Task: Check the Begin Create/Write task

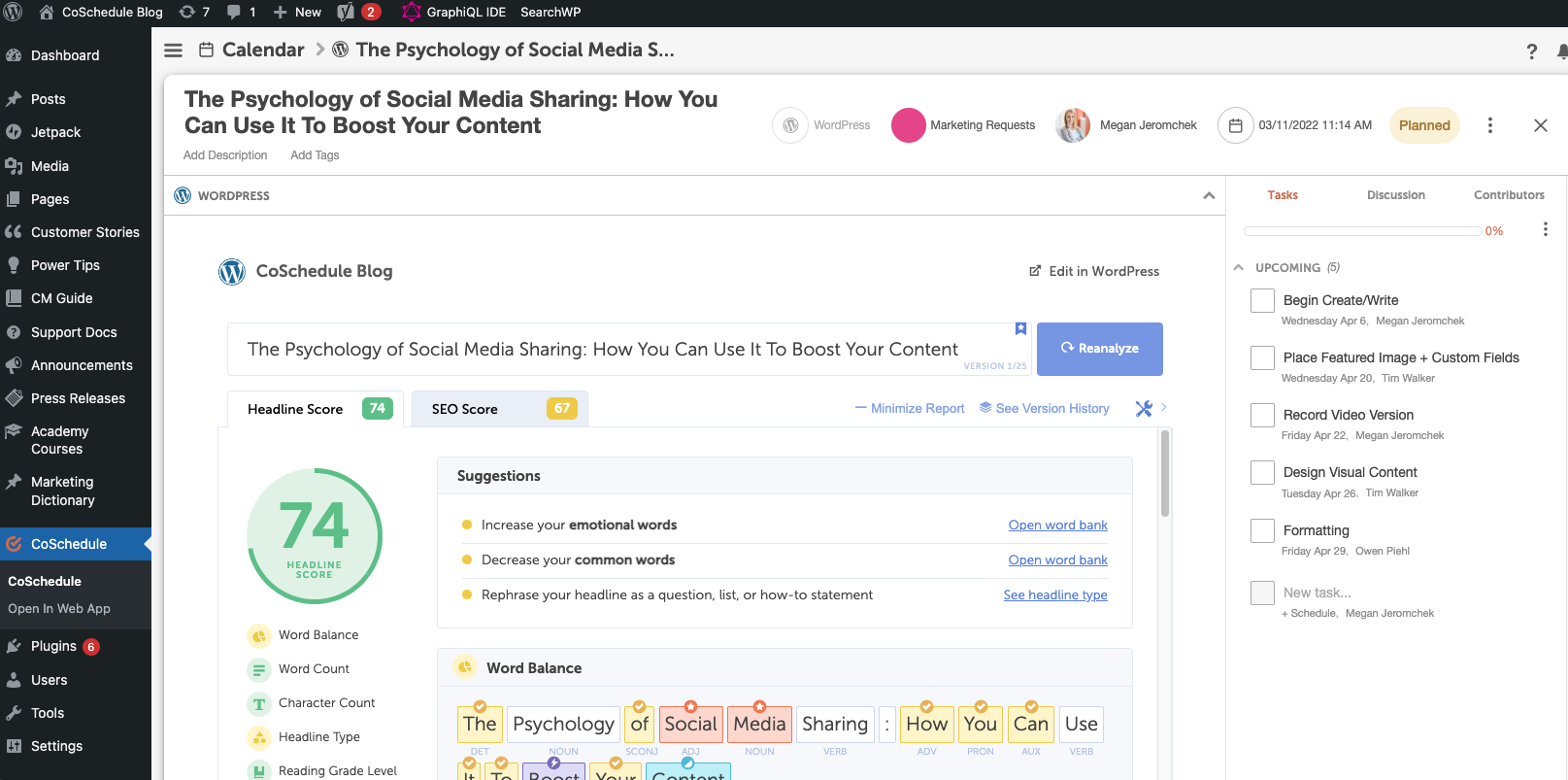Action: pyautogui.click(x=1262, y=301)
